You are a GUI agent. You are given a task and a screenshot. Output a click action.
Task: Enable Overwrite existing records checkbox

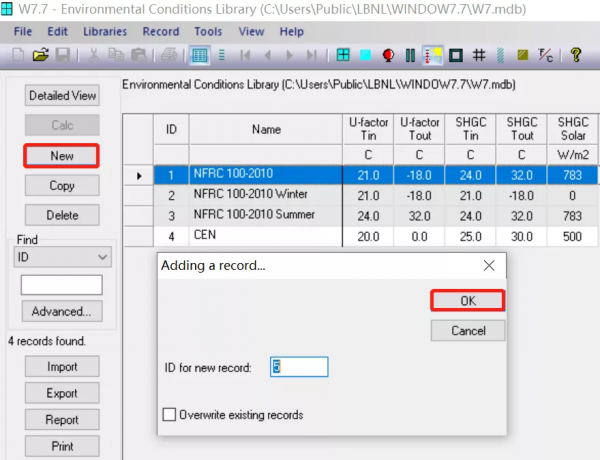point(169,414)
